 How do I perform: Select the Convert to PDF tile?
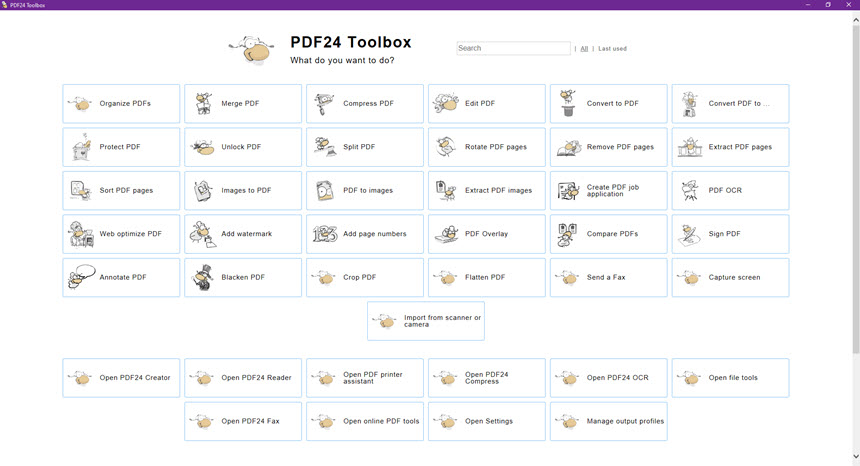pyautogui.click(x=608, y=104)
